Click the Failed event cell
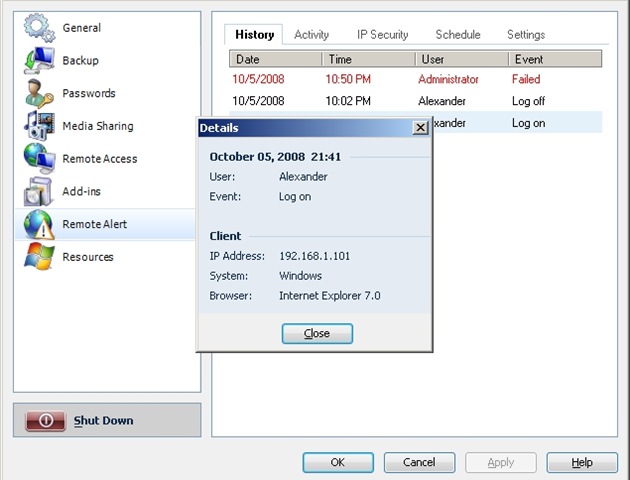 526,79
